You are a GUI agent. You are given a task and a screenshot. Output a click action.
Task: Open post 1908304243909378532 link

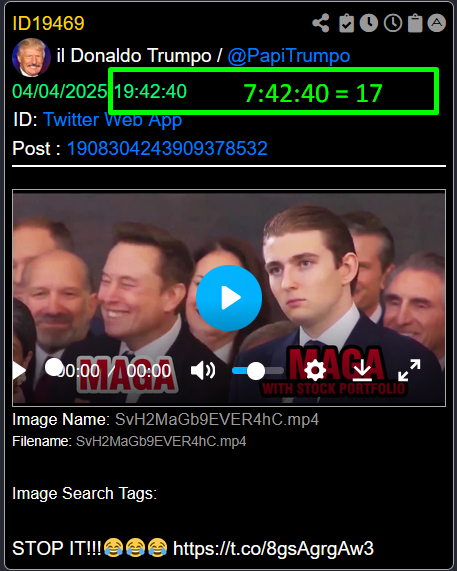[x=167, y=148]
